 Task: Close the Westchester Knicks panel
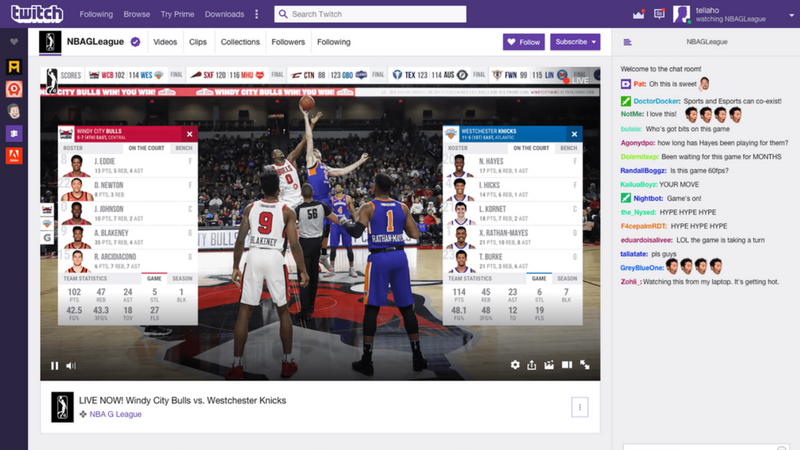pos(574,134)
